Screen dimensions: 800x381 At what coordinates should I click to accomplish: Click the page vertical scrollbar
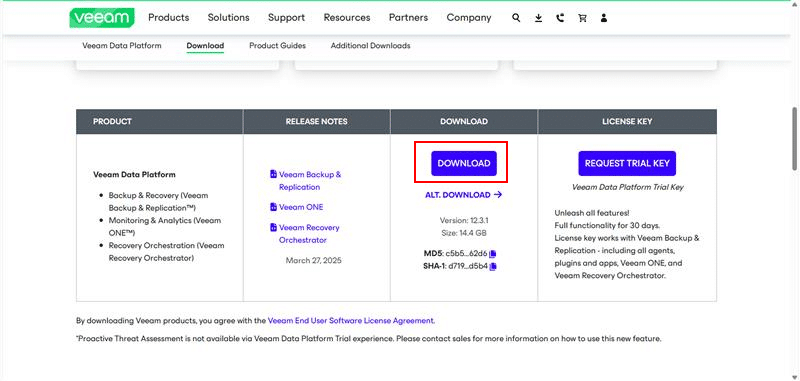(795, 138)
